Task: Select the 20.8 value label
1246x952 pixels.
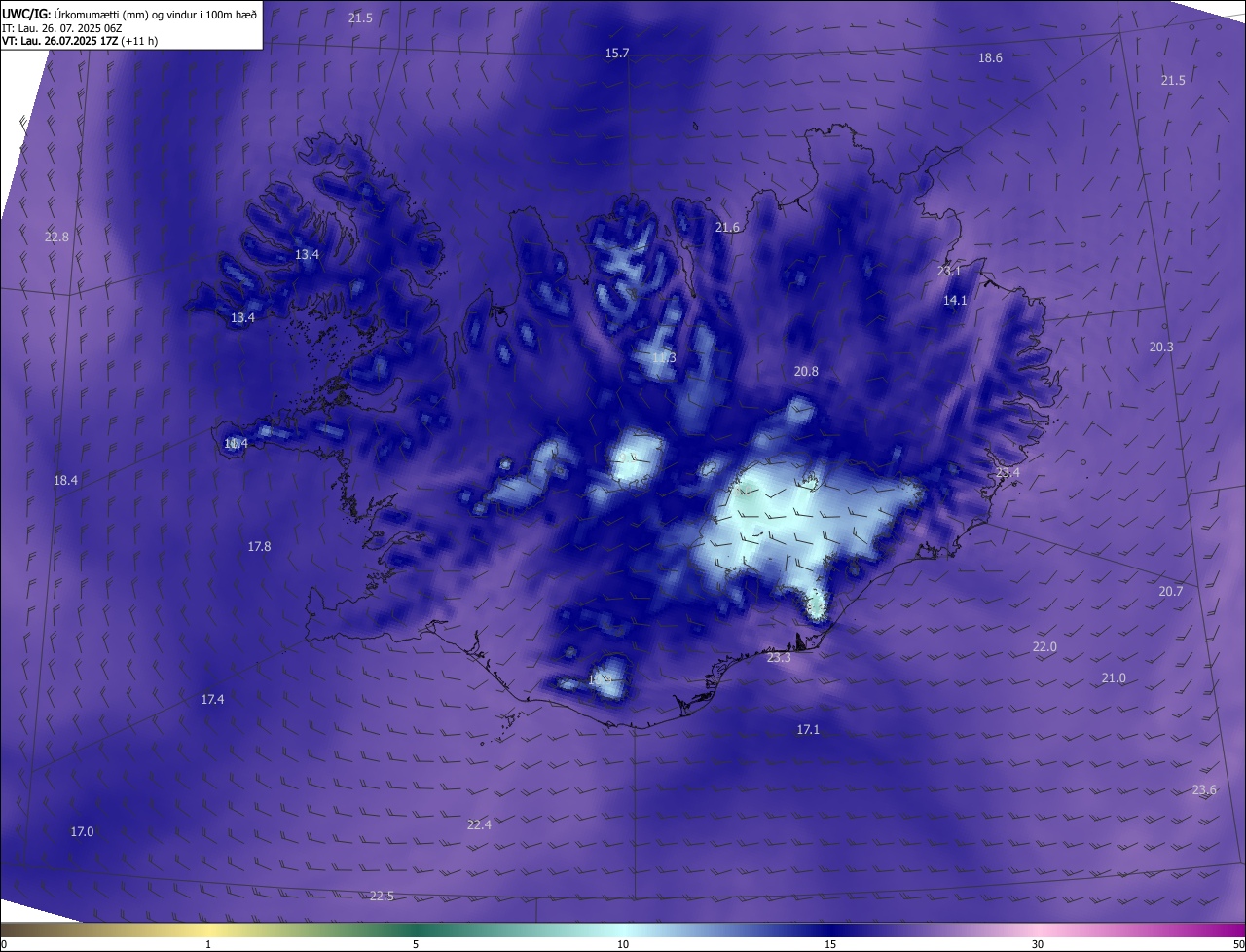Action: [x=806, y=372]
